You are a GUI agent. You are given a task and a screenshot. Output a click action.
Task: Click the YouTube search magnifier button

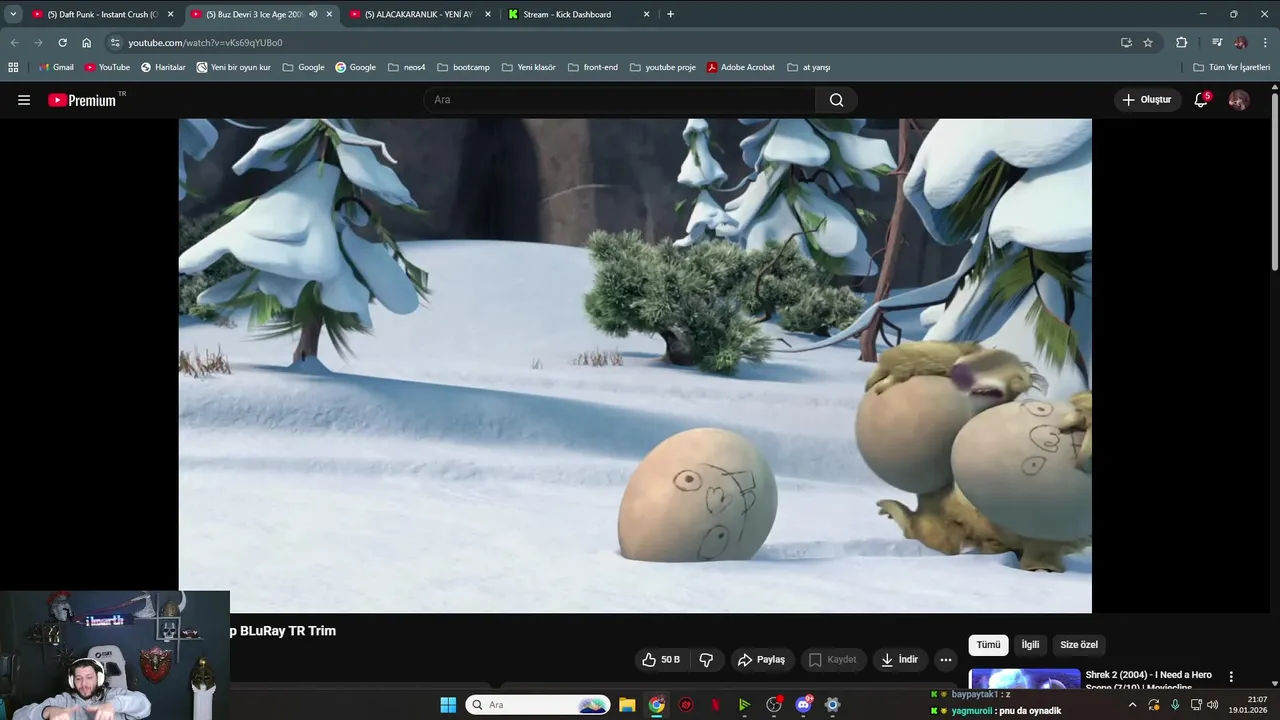pos(836,100)
